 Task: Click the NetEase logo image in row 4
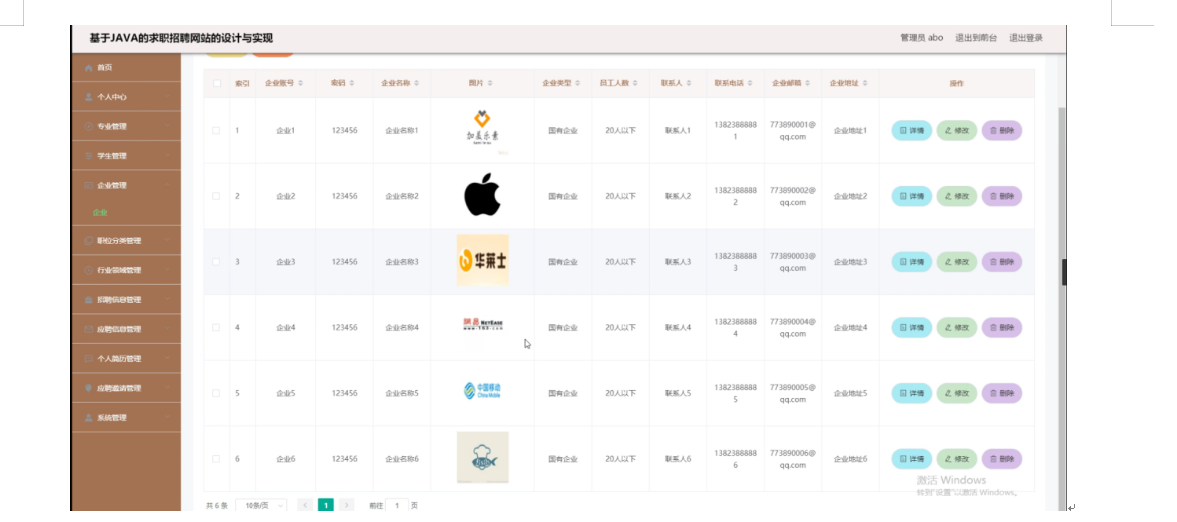[483, 324]
